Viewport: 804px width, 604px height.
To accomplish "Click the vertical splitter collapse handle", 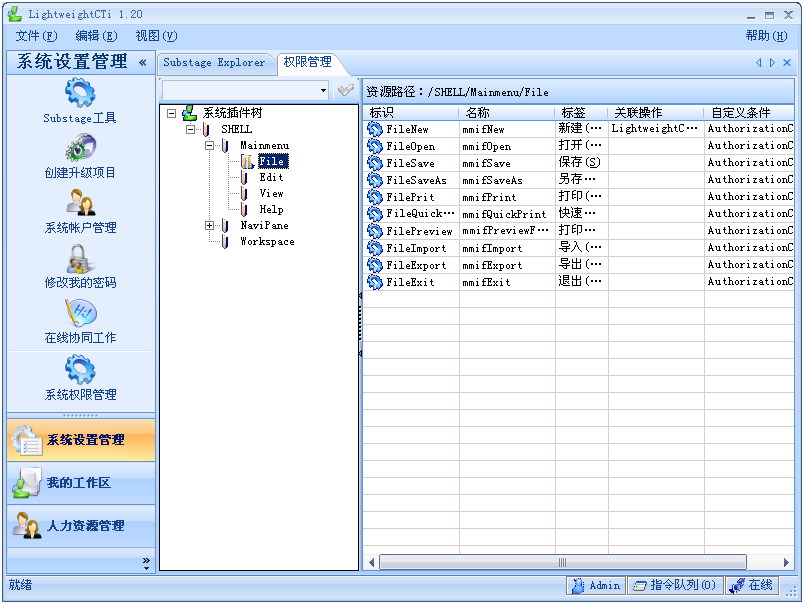I will (360, 325).
